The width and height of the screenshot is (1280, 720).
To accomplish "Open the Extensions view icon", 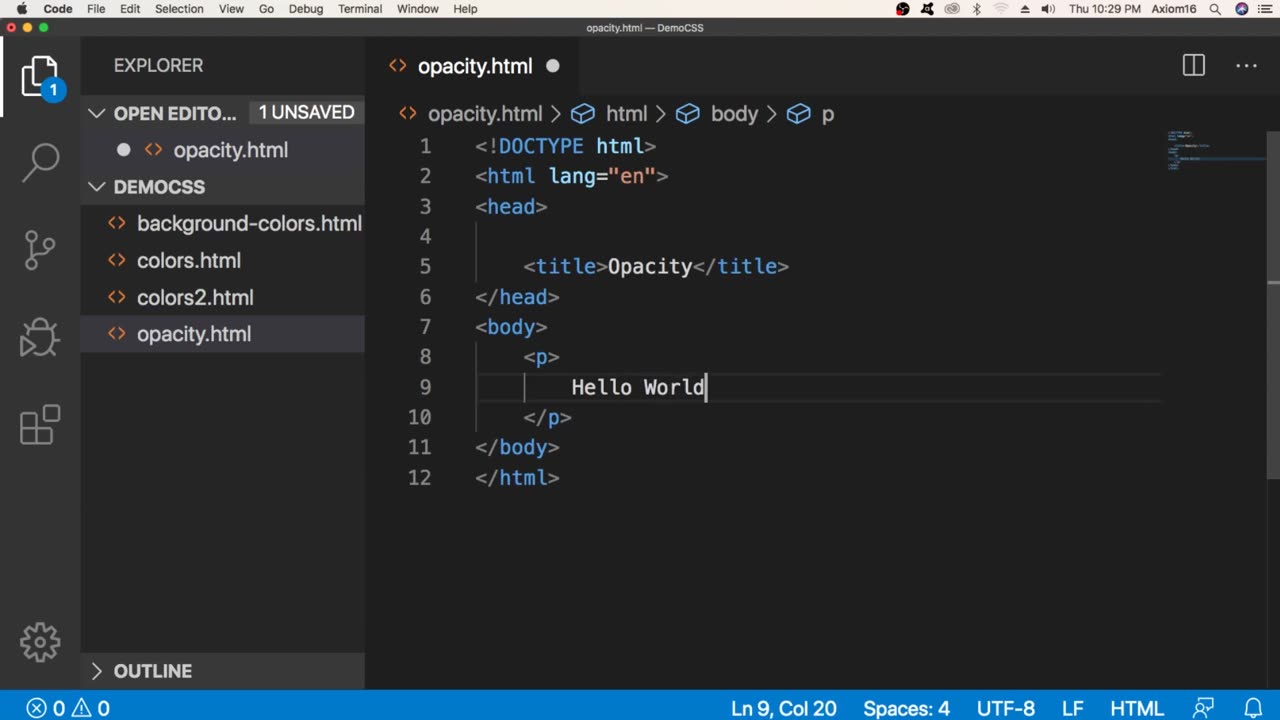I will pos(40,425).
